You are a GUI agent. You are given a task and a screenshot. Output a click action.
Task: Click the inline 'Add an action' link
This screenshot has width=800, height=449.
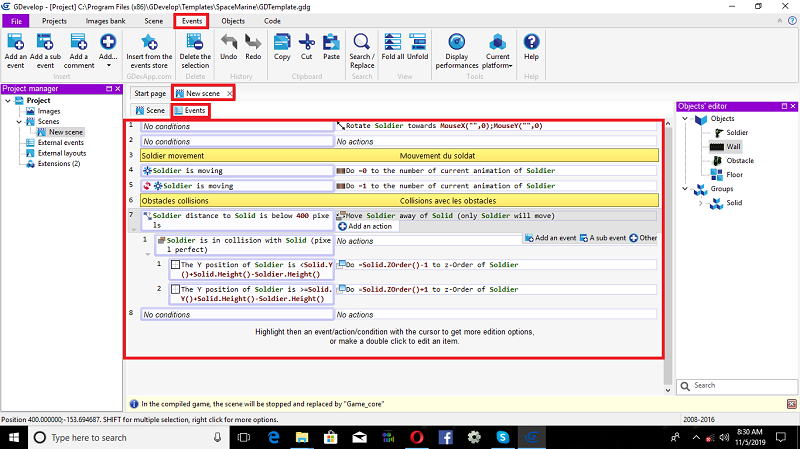[x=370, y=227]
